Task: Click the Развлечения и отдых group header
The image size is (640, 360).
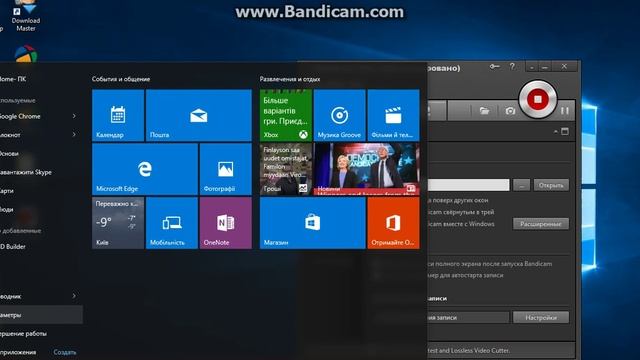Action: click(290, 79)
